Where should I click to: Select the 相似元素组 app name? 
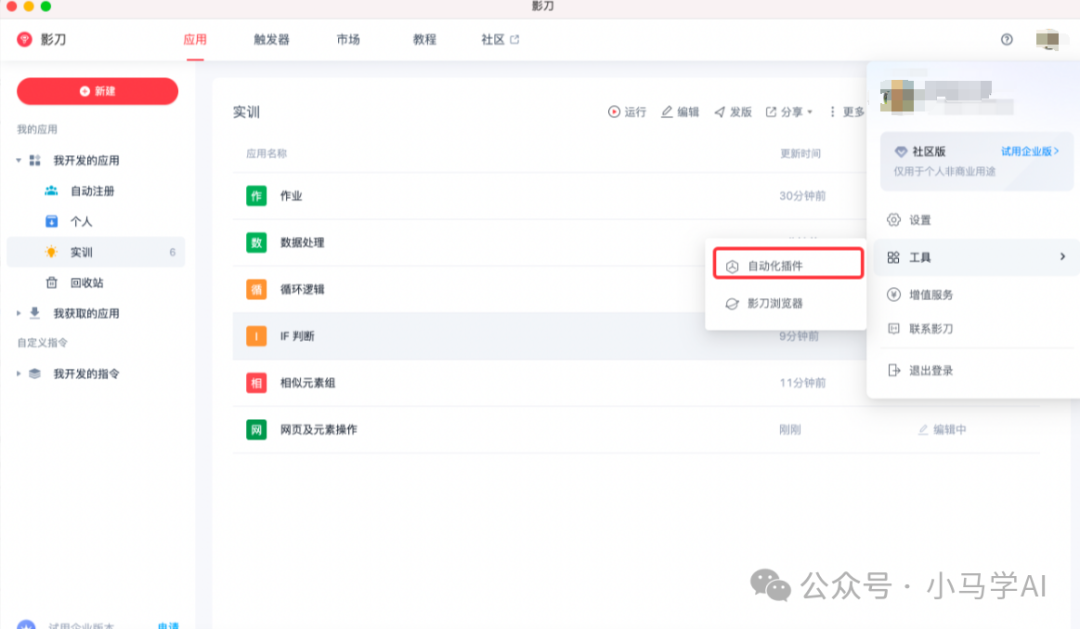pyautogui.click(x=307, y=383)
